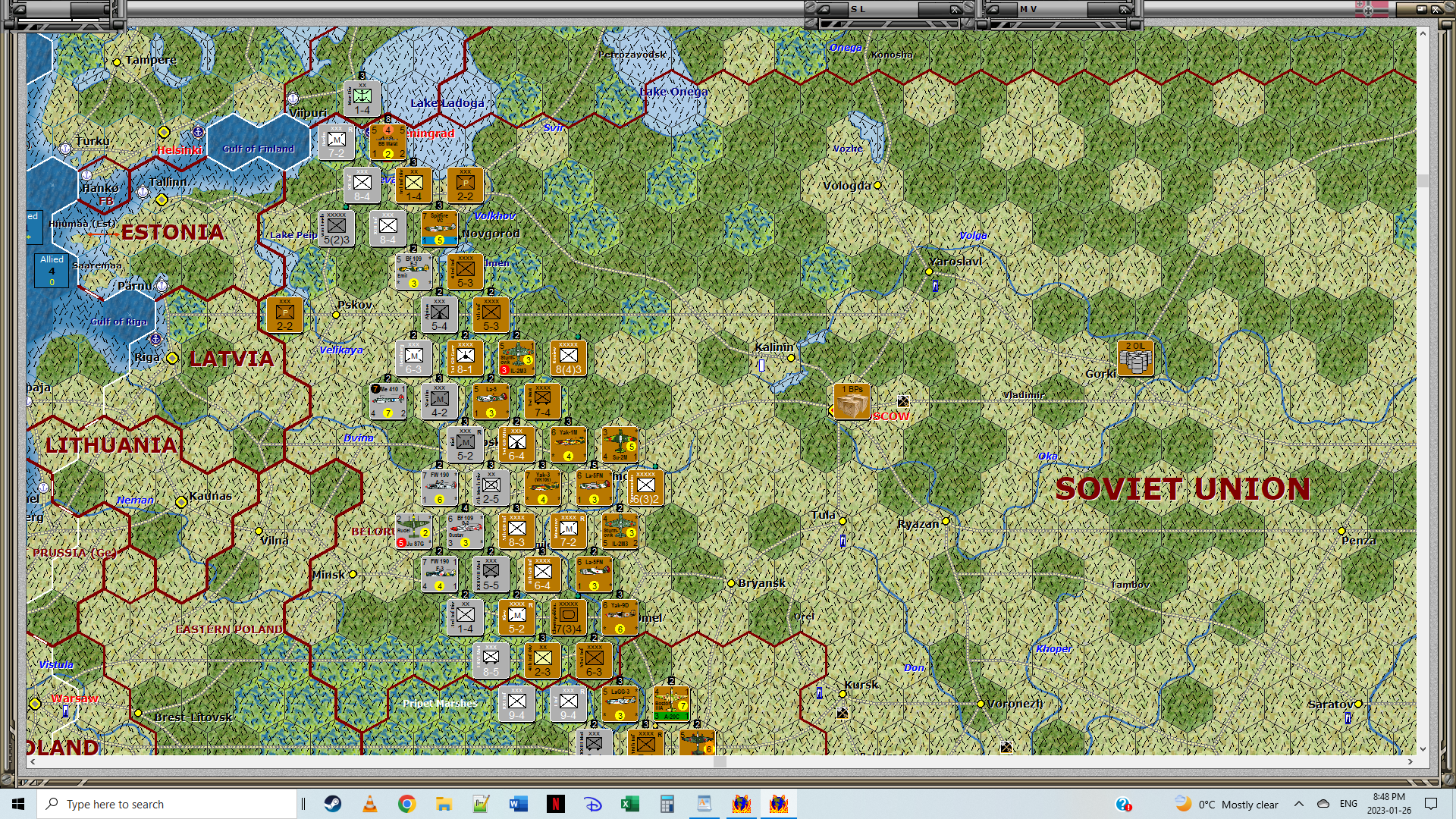The width and height of the screenshot is (1456, 819).
Task: Choose the Soviet 8(4)3 army counter
Action: [x=568, y=358]
